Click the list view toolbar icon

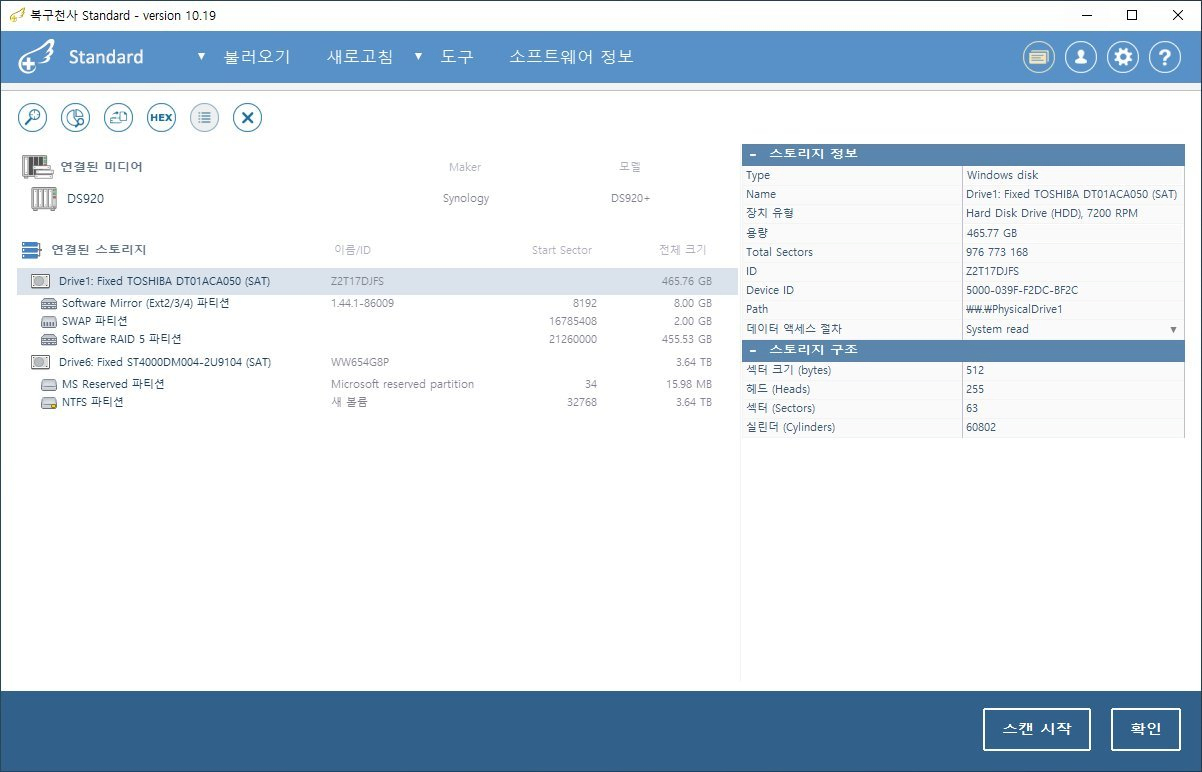click(x=204, y=117)
